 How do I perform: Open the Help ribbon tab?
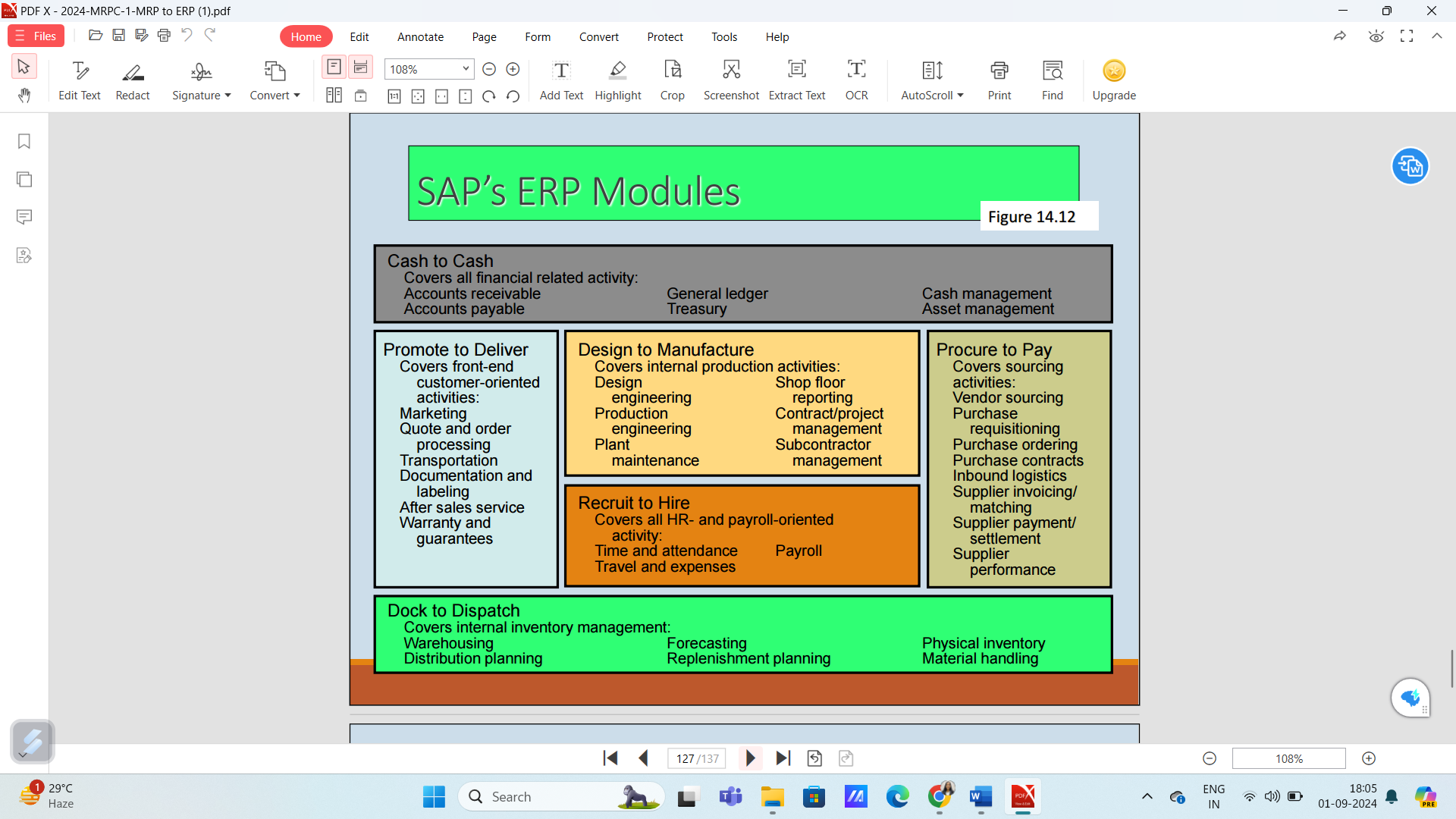(777, 36)
